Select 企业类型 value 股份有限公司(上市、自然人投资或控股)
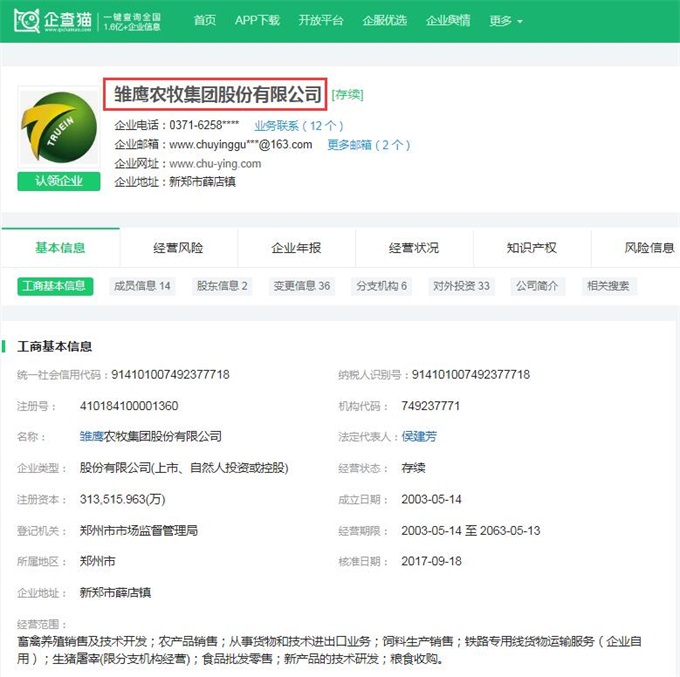This screenshot has width=680, height=677. click(184, 468)
